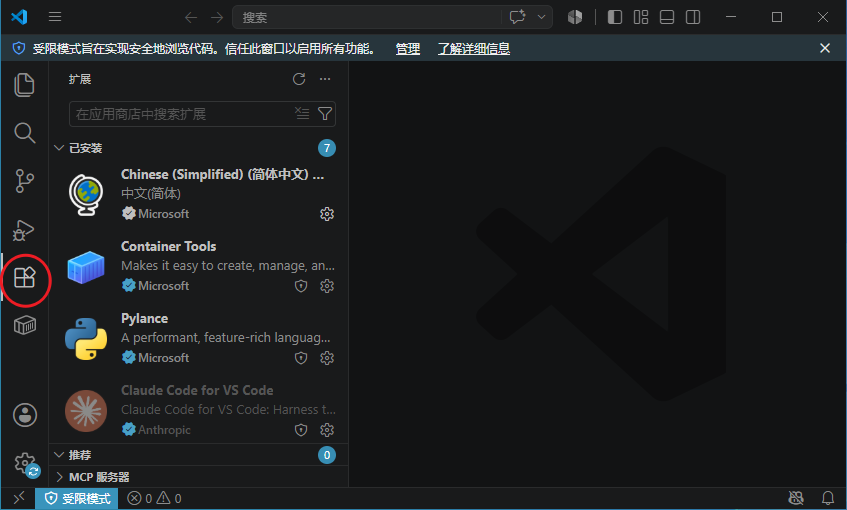Click the 管理 link in banner
Viewport: 847px width, 510px height.
(x=408, y=49)
